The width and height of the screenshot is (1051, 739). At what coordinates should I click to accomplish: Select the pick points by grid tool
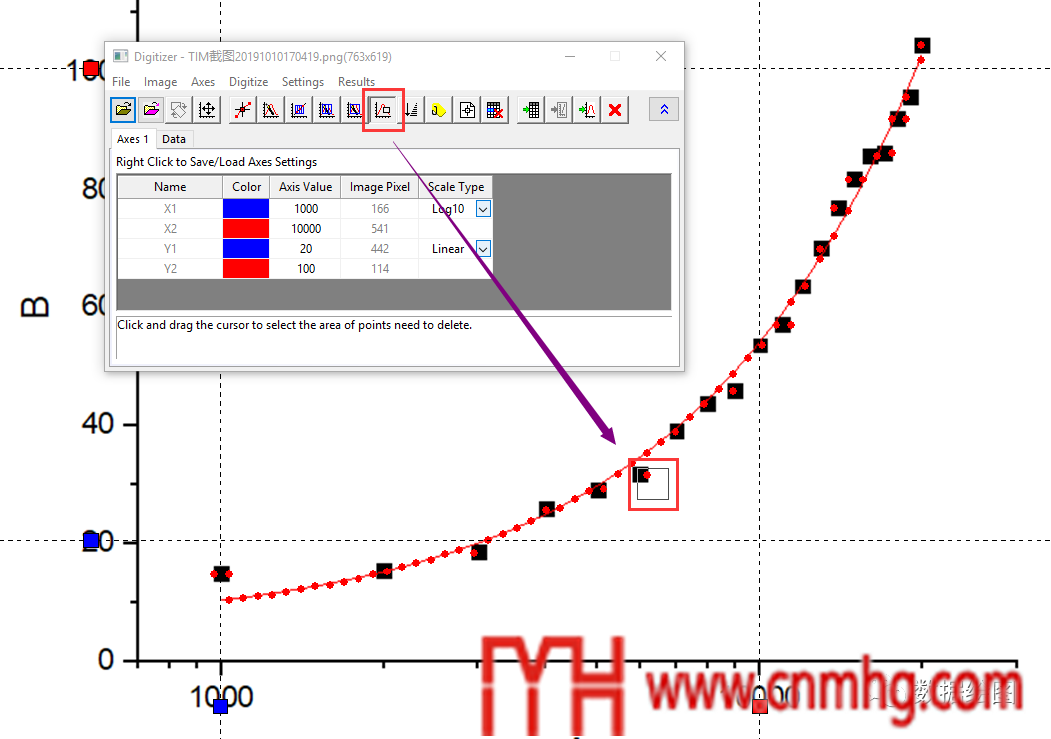299,110
